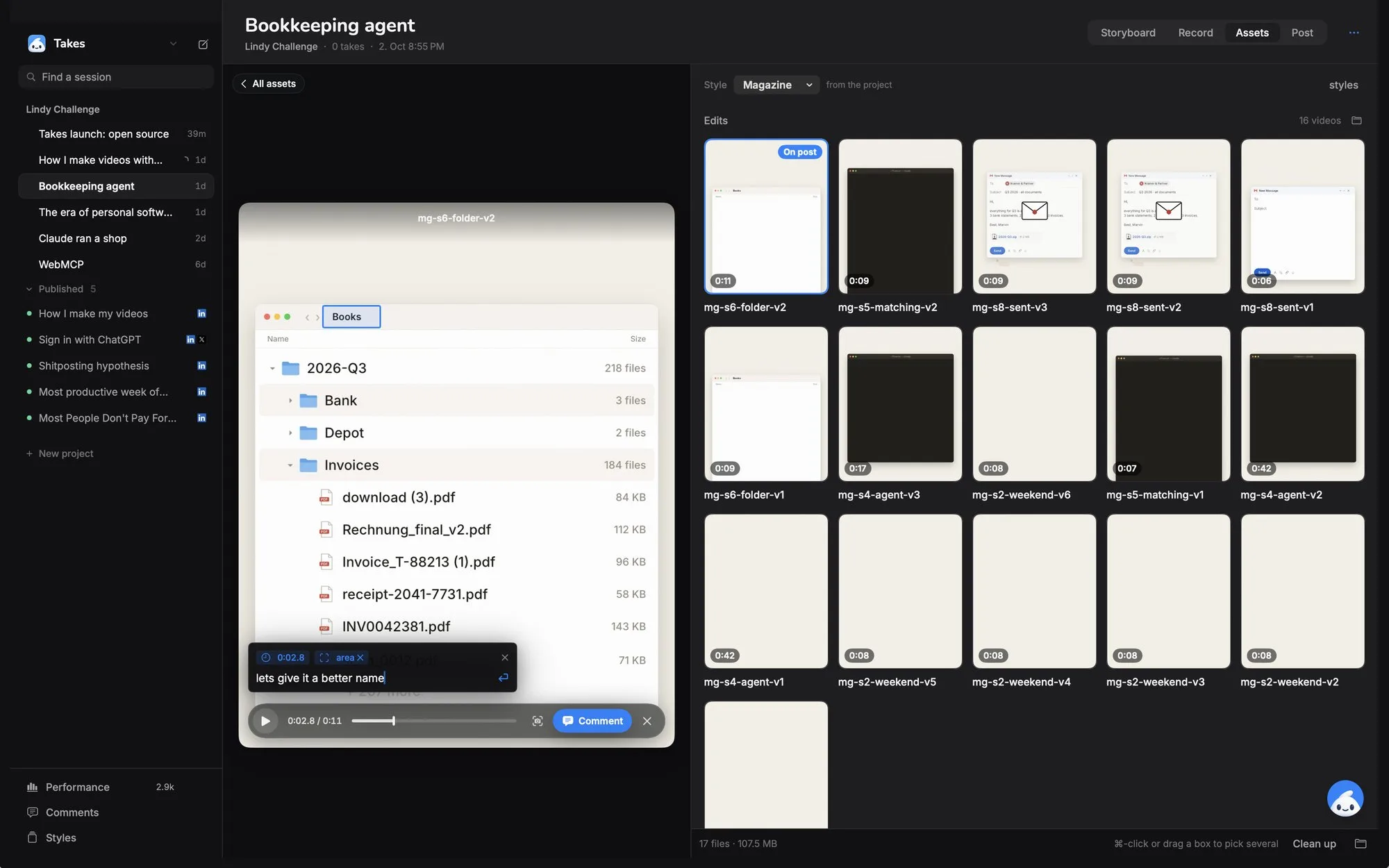Submit the comment with the return arrow
The height and width of the screenshot is (868, 1389).
(504, 678)
